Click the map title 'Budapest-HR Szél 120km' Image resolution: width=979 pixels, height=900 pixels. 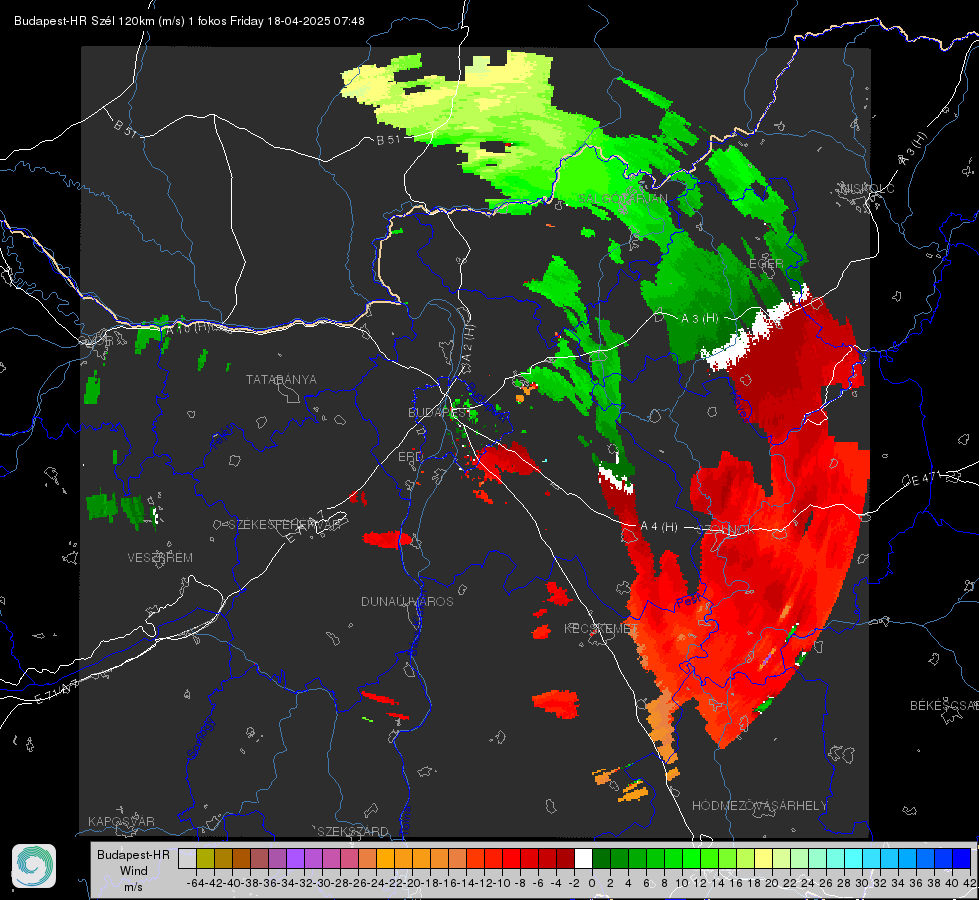pyautogui.click(x=84, y=21)
